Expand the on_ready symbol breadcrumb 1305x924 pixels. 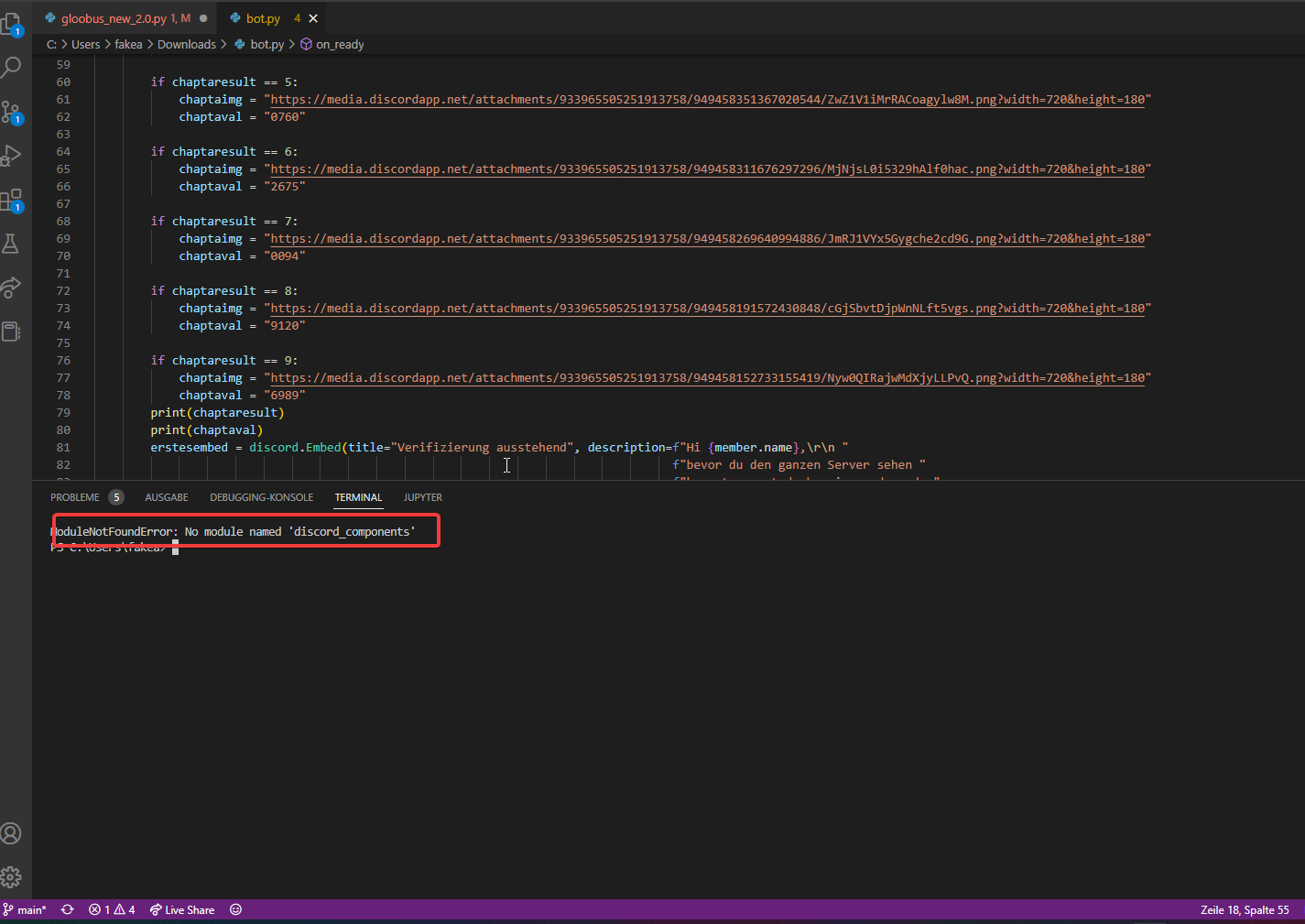tap(339, 44)
